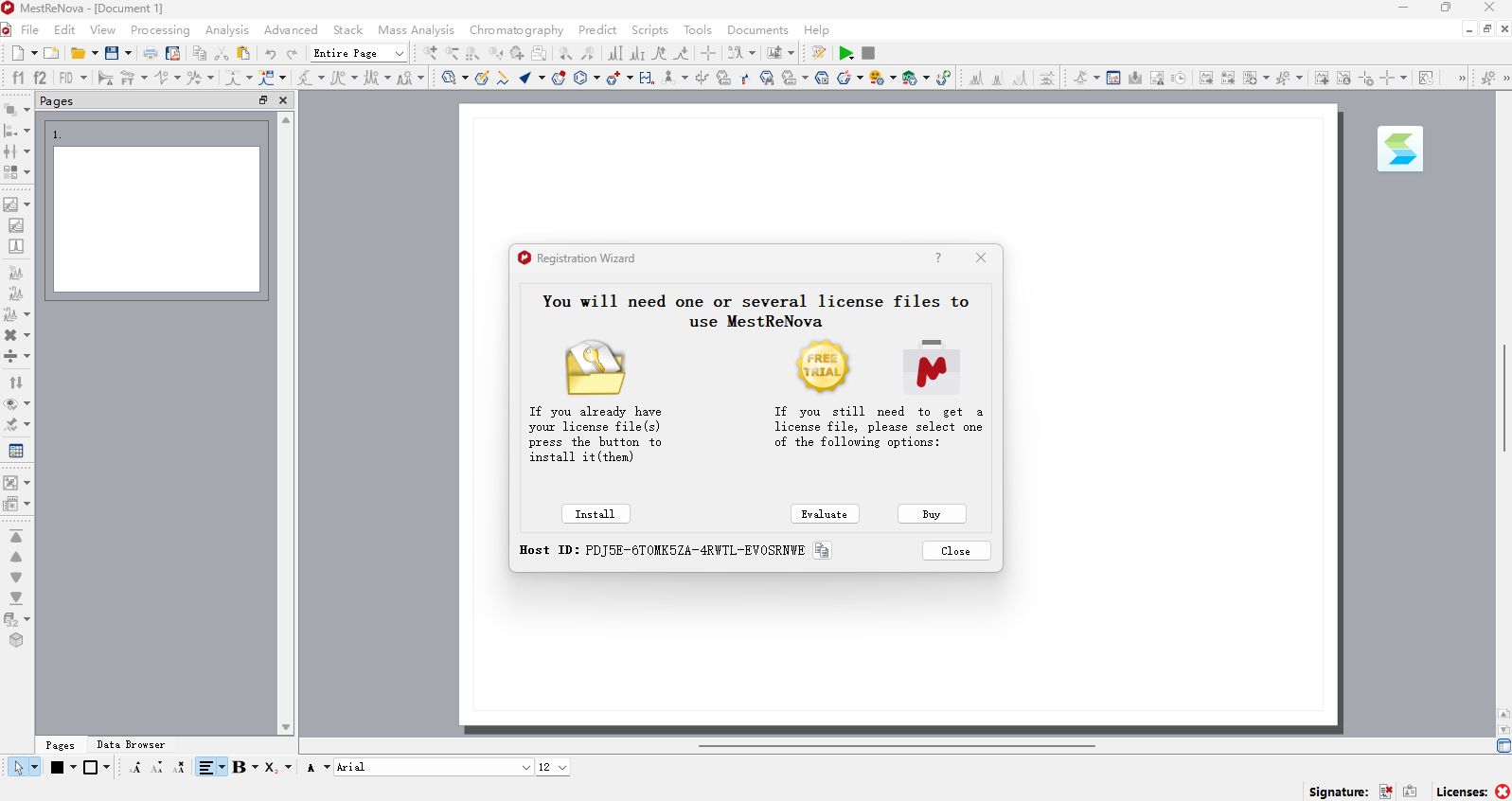
Task: Open the Arial font family dropdown
Action: [x=434, y=767]
